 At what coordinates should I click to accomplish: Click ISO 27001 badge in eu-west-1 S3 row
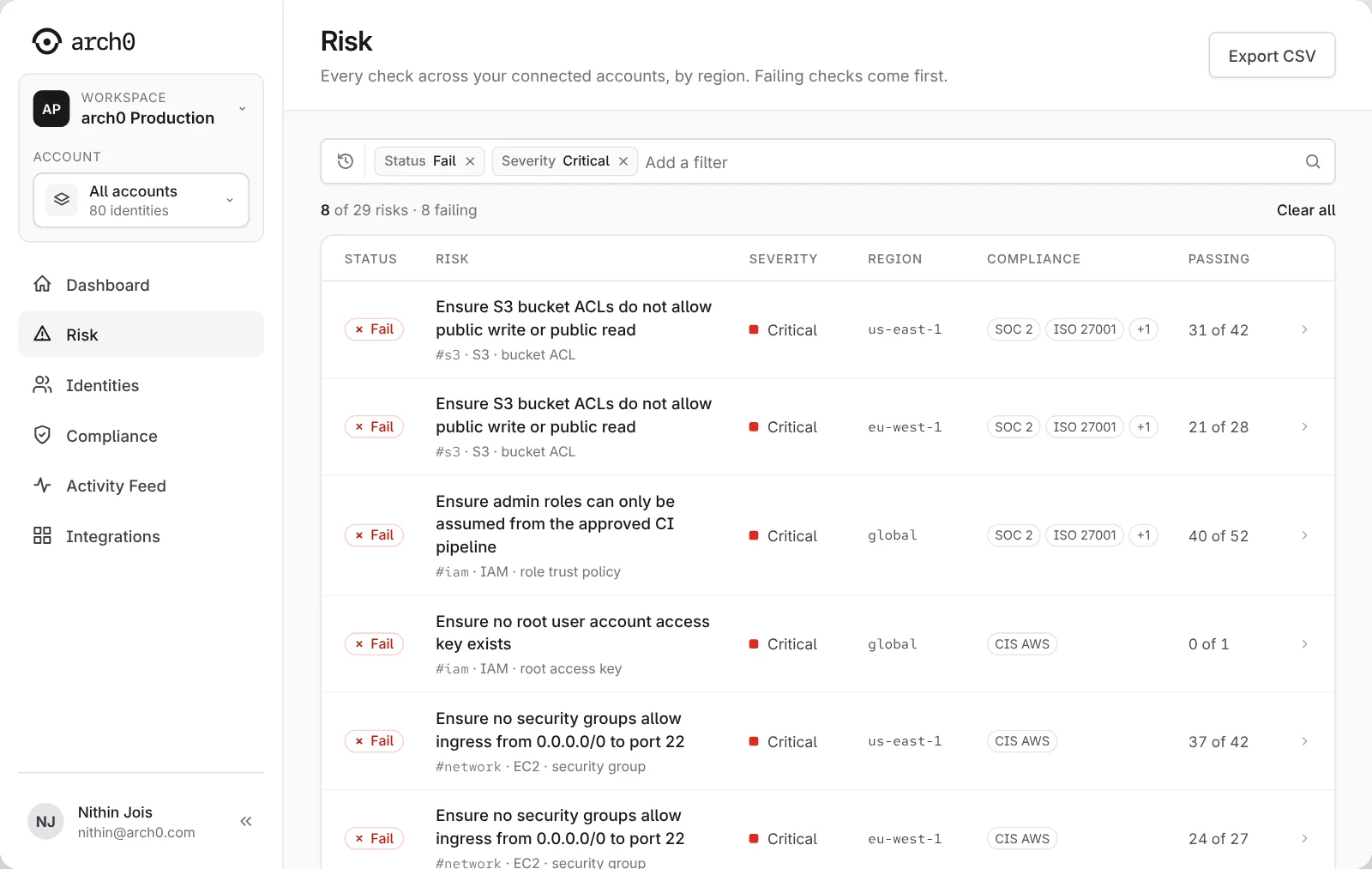(1085, 426)
